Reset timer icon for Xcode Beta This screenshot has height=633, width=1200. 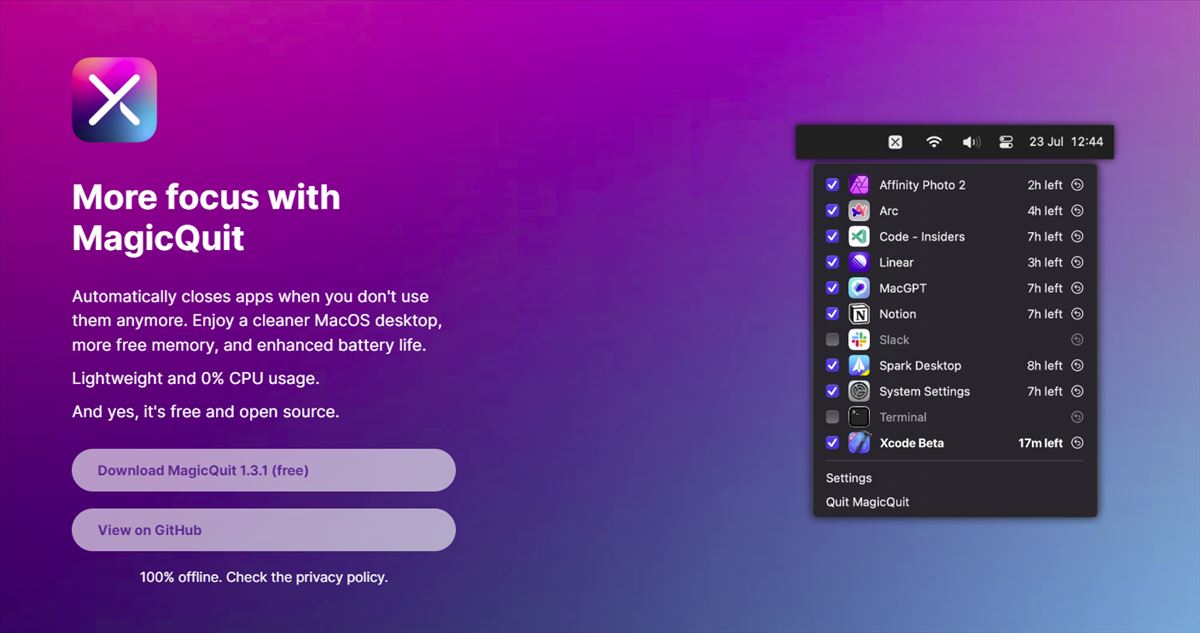1077,443
